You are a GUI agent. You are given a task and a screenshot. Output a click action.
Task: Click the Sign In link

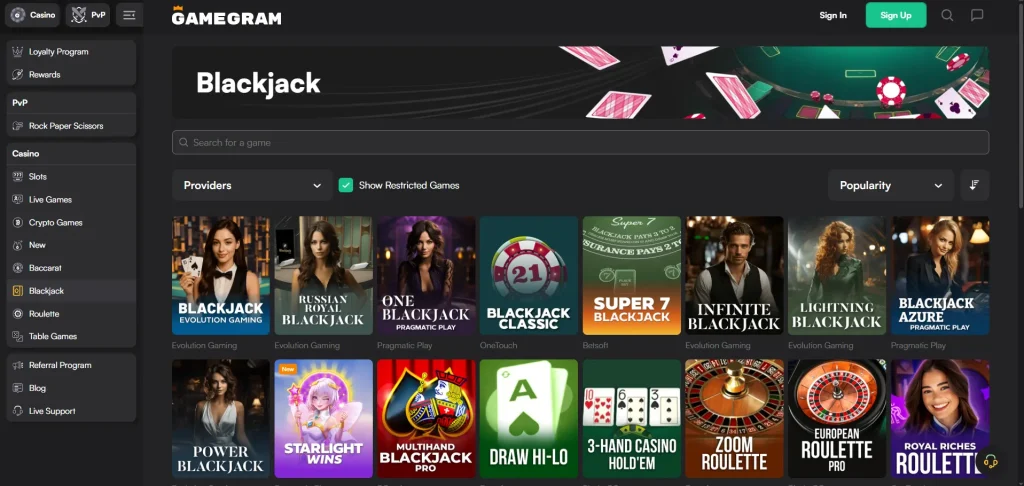833,15
